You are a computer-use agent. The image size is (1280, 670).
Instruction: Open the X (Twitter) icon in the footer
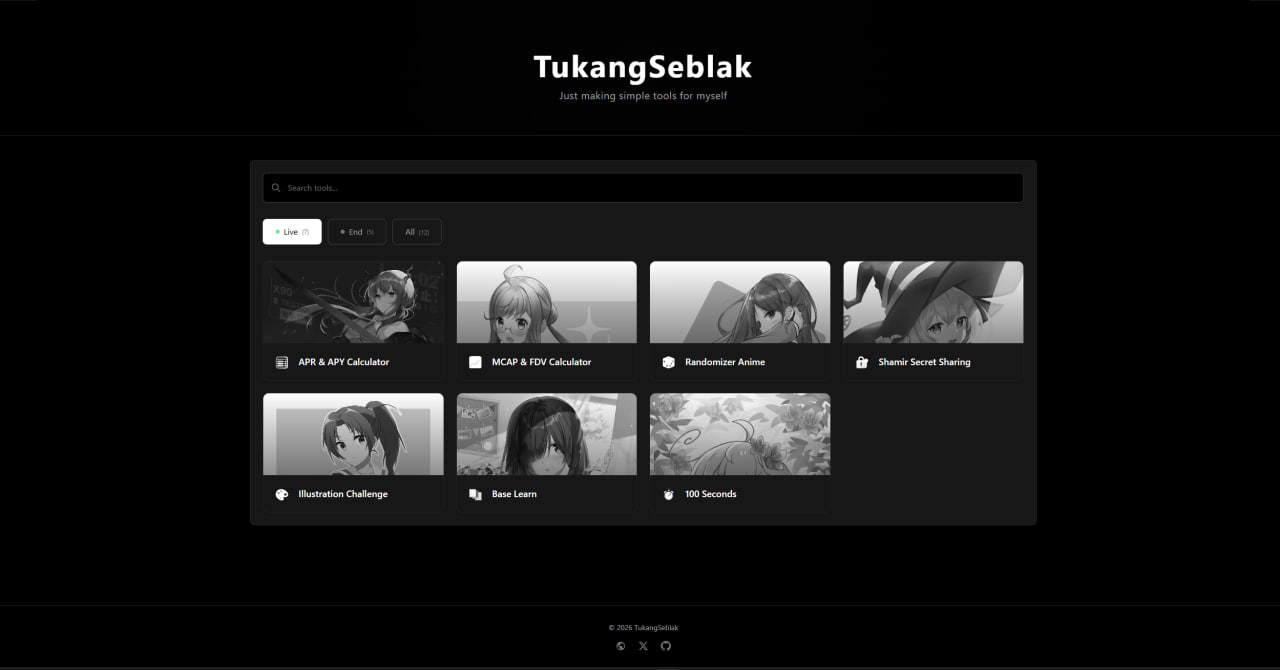tap(643, 646)
